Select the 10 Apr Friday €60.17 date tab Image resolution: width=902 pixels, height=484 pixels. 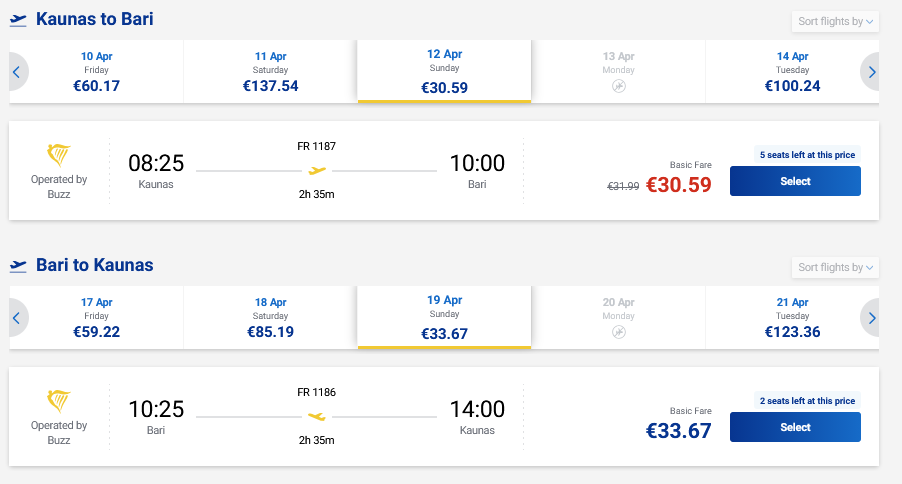click(97, 72)
